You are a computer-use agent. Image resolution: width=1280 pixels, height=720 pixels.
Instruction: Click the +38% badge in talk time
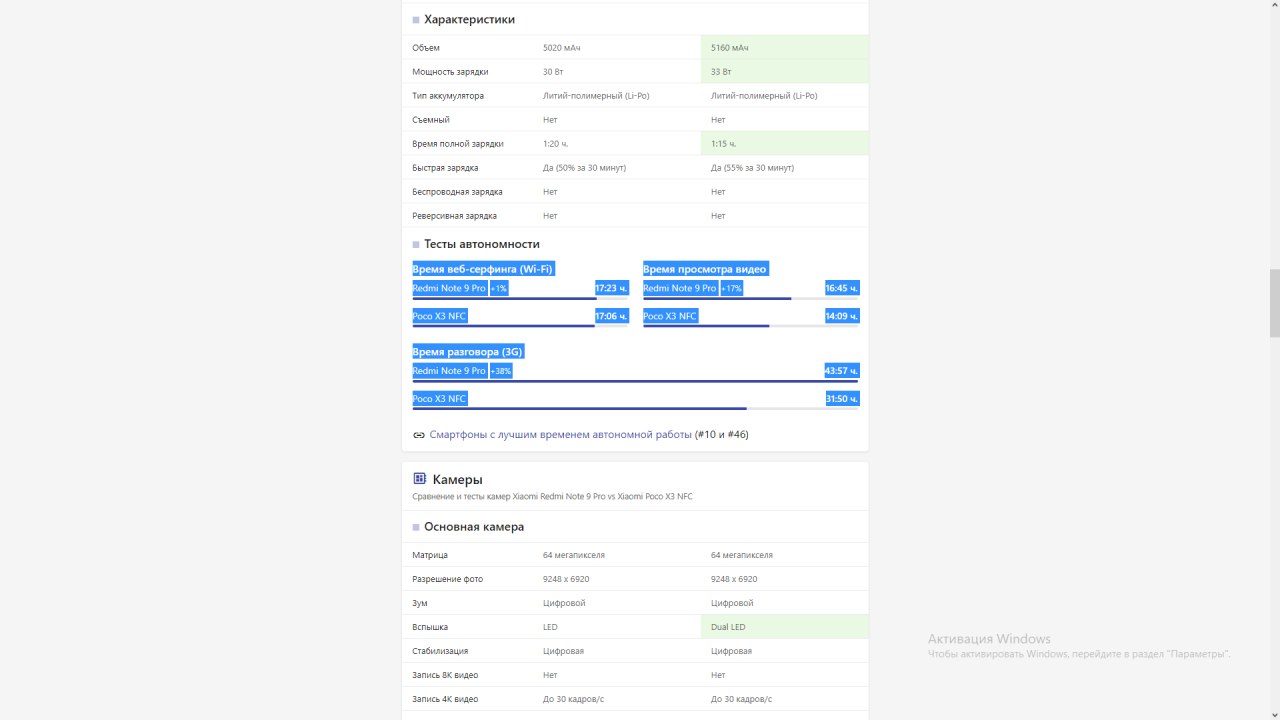501,371
